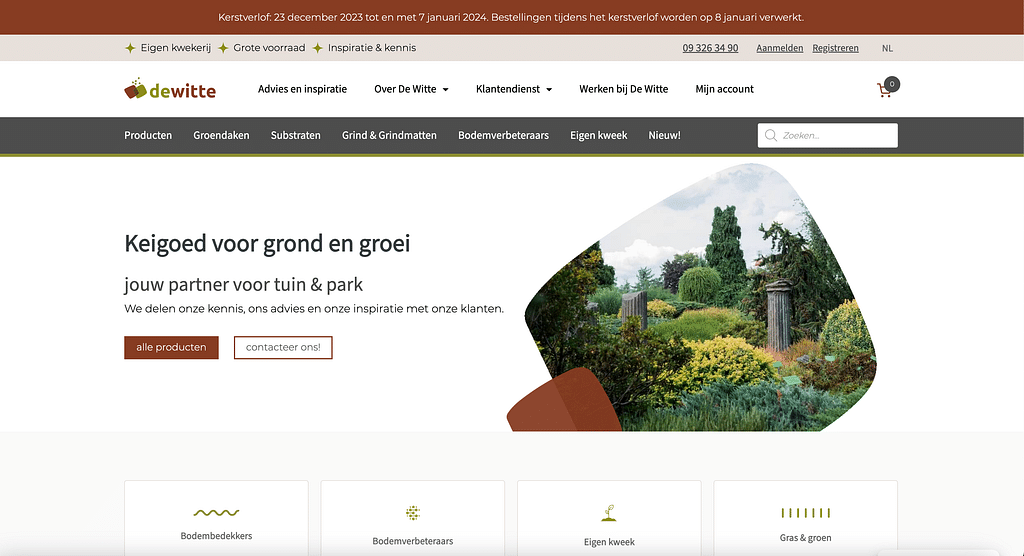
Task: Open the Groendaken menu item
Action: [221, 135]
